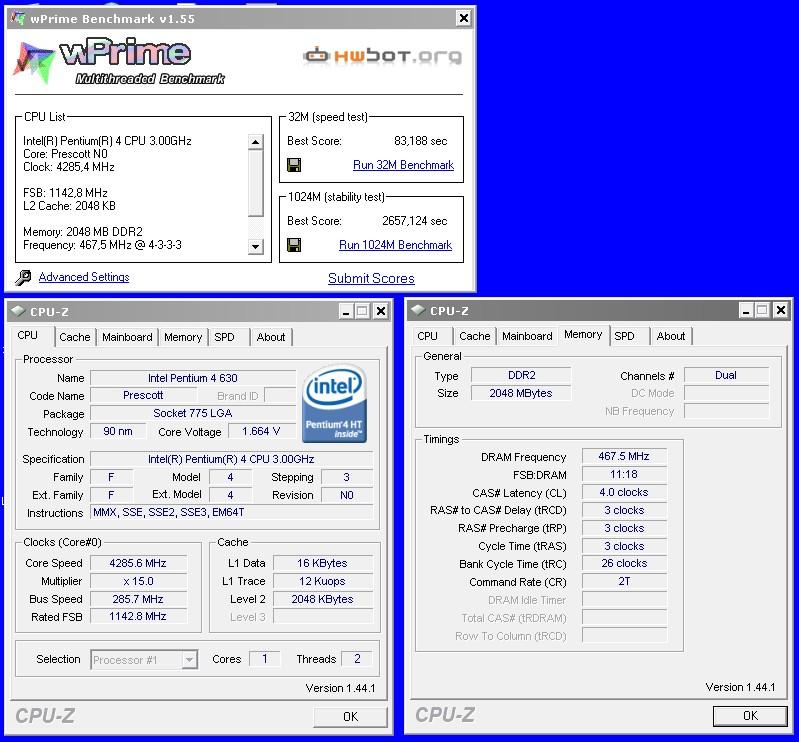This screenshot has width=799, height=742.
Task: Click the wPrime prism logo graphic
Action: (33, 63)
